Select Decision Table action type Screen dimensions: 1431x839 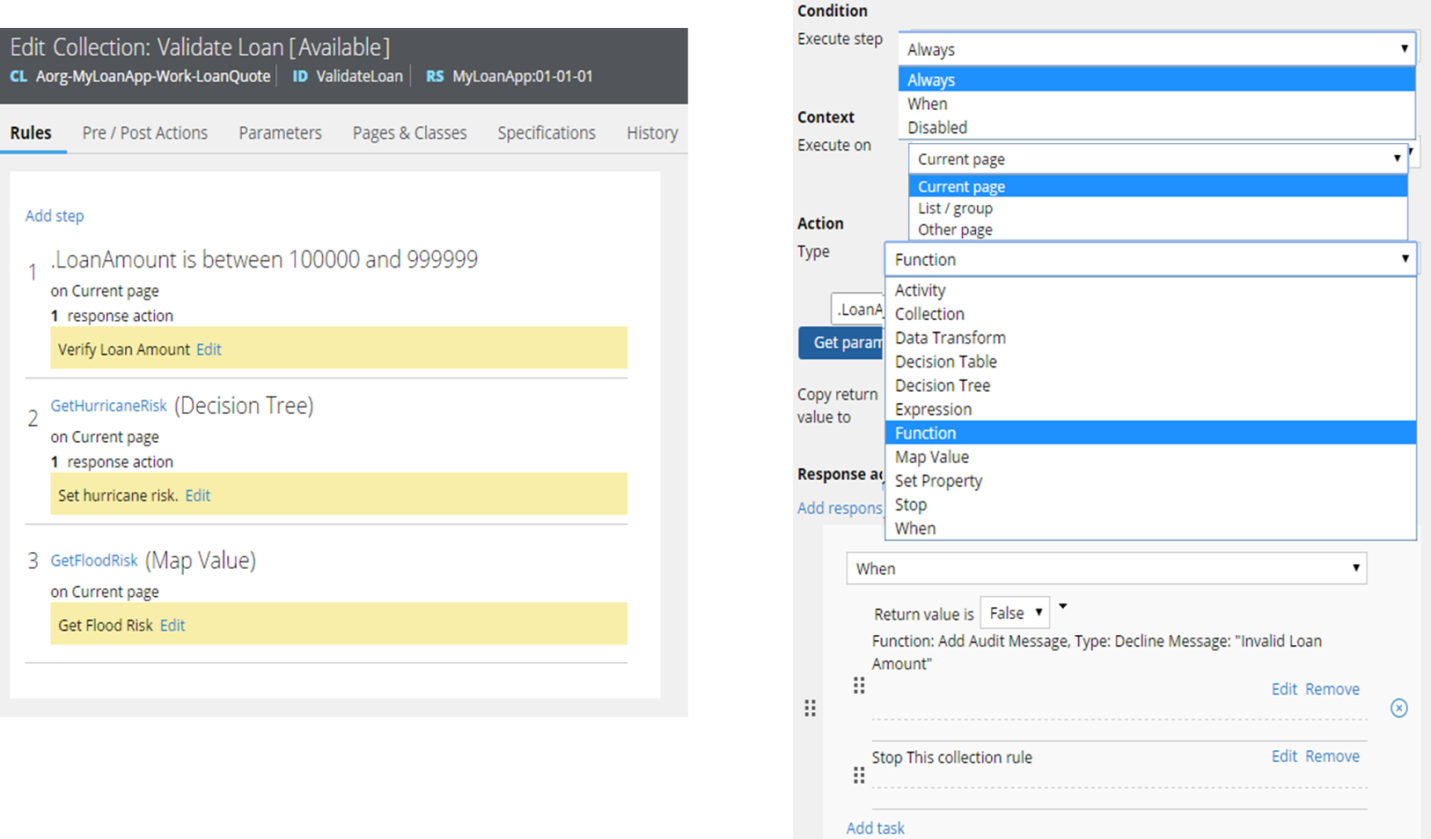(x=945, y=361)
